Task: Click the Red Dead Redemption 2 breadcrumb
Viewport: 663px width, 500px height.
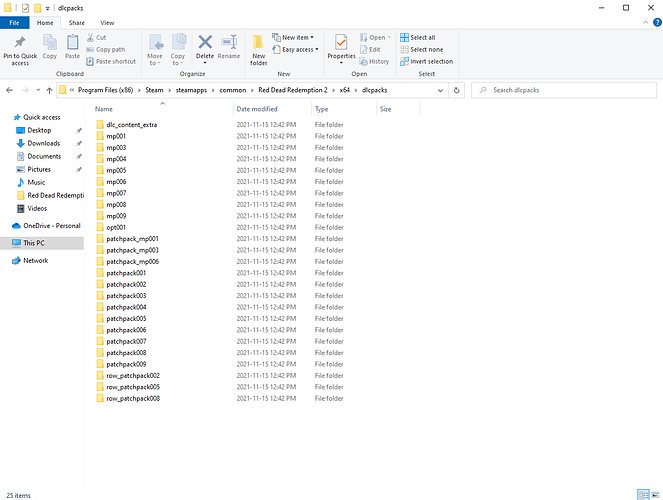Action: 293,90
